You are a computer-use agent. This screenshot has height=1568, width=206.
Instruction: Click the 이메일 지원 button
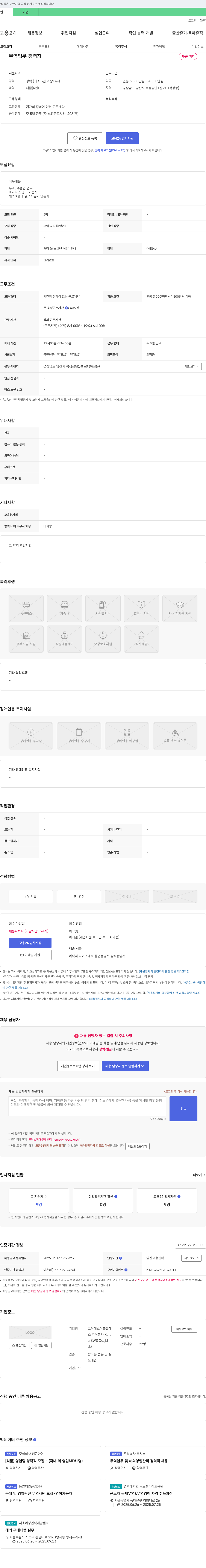(30, 955)
